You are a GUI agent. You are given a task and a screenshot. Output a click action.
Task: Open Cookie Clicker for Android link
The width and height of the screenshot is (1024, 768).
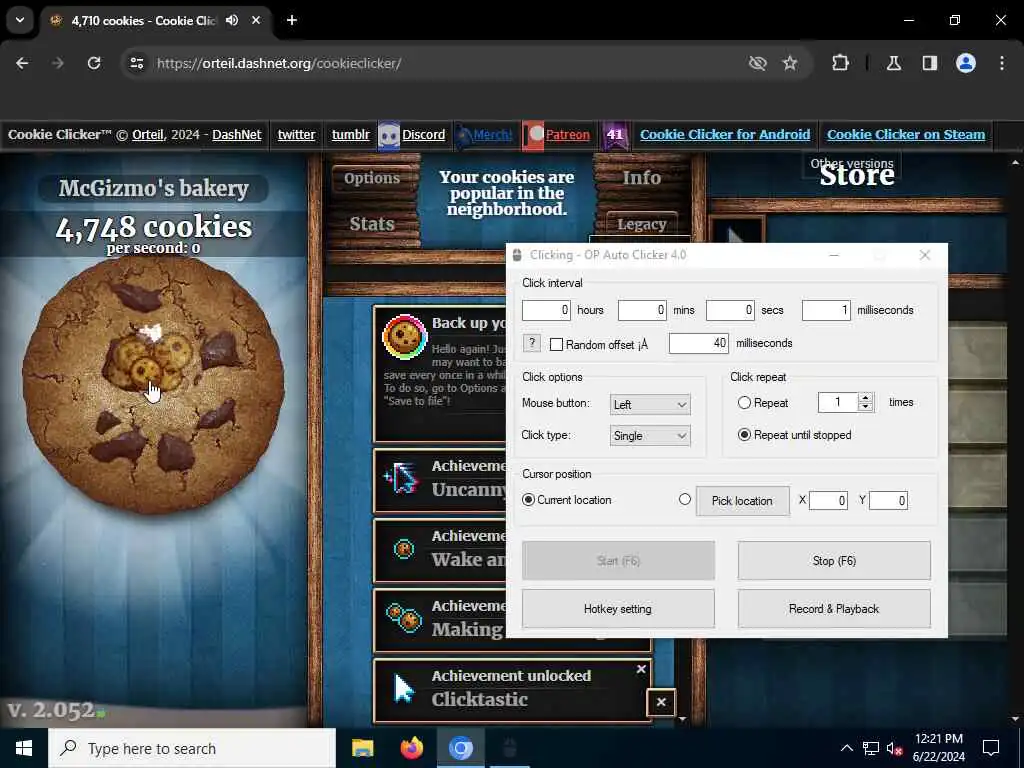tap(725, 135)
